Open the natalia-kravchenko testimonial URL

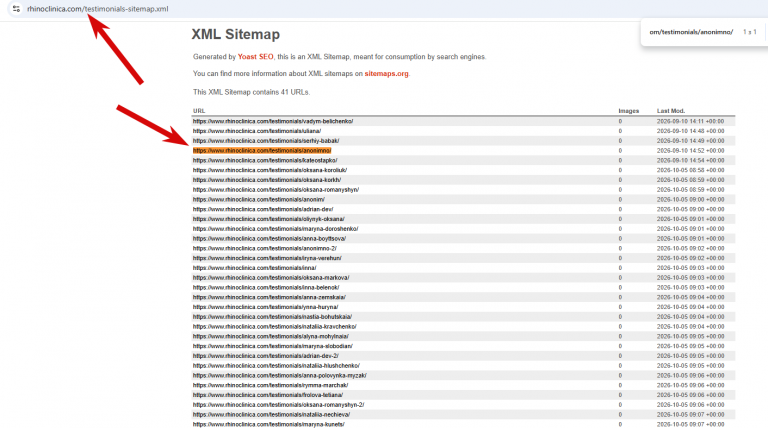pos(274,327)
